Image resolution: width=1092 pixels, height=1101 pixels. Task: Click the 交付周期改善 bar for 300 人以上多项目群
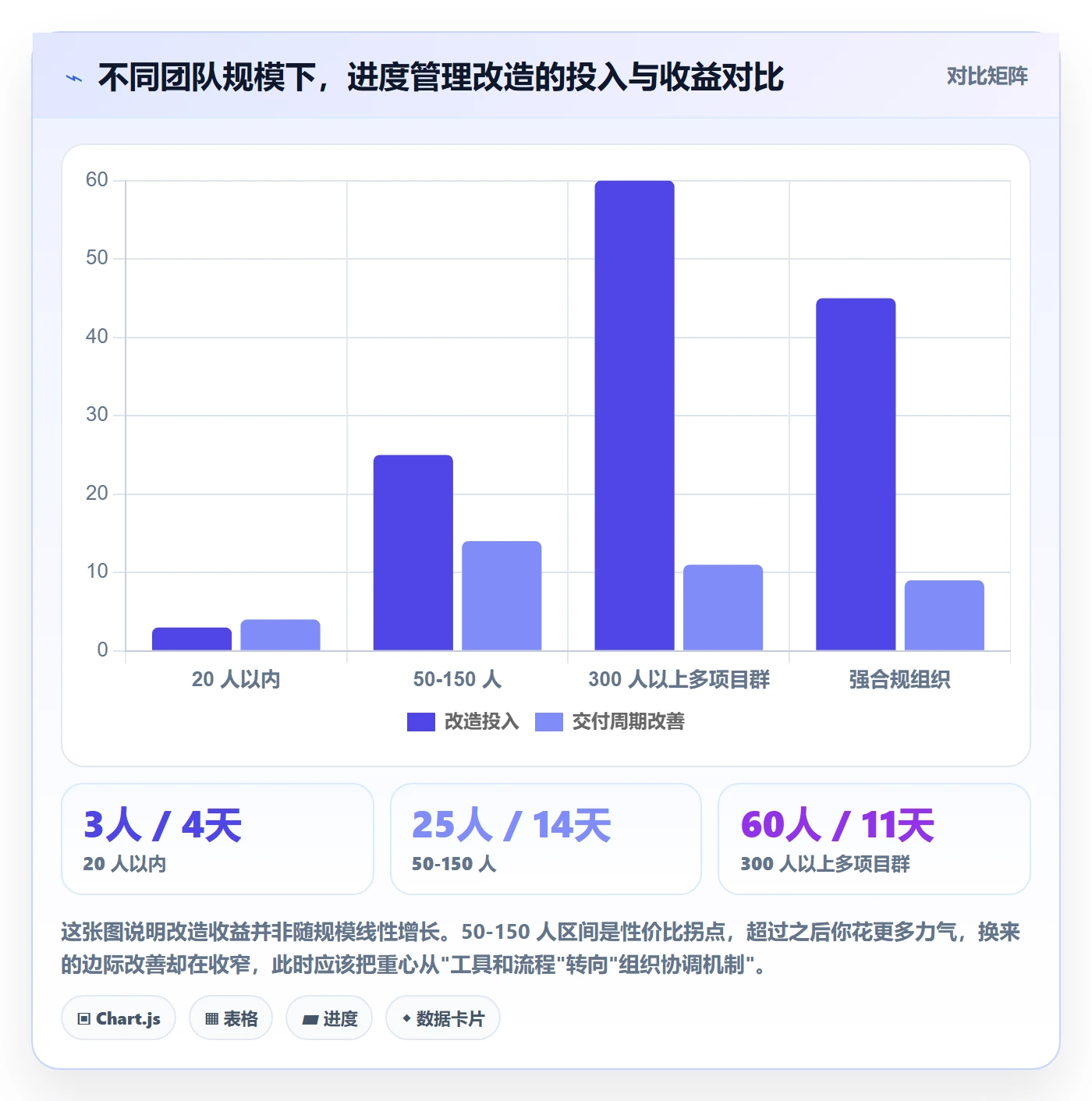(x=723, y=607)
